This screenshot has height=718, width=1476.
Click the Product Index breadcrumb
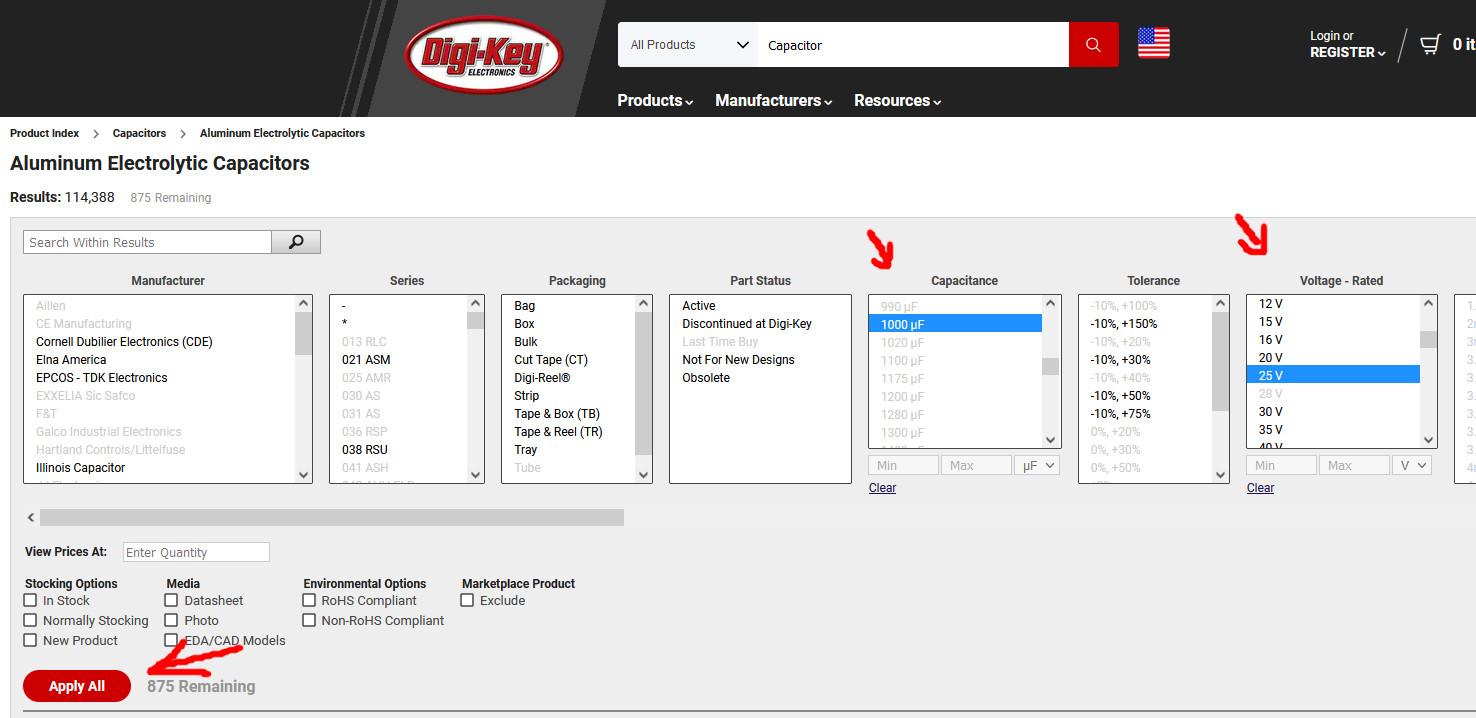pyautogui.click(x=45, y=133)
